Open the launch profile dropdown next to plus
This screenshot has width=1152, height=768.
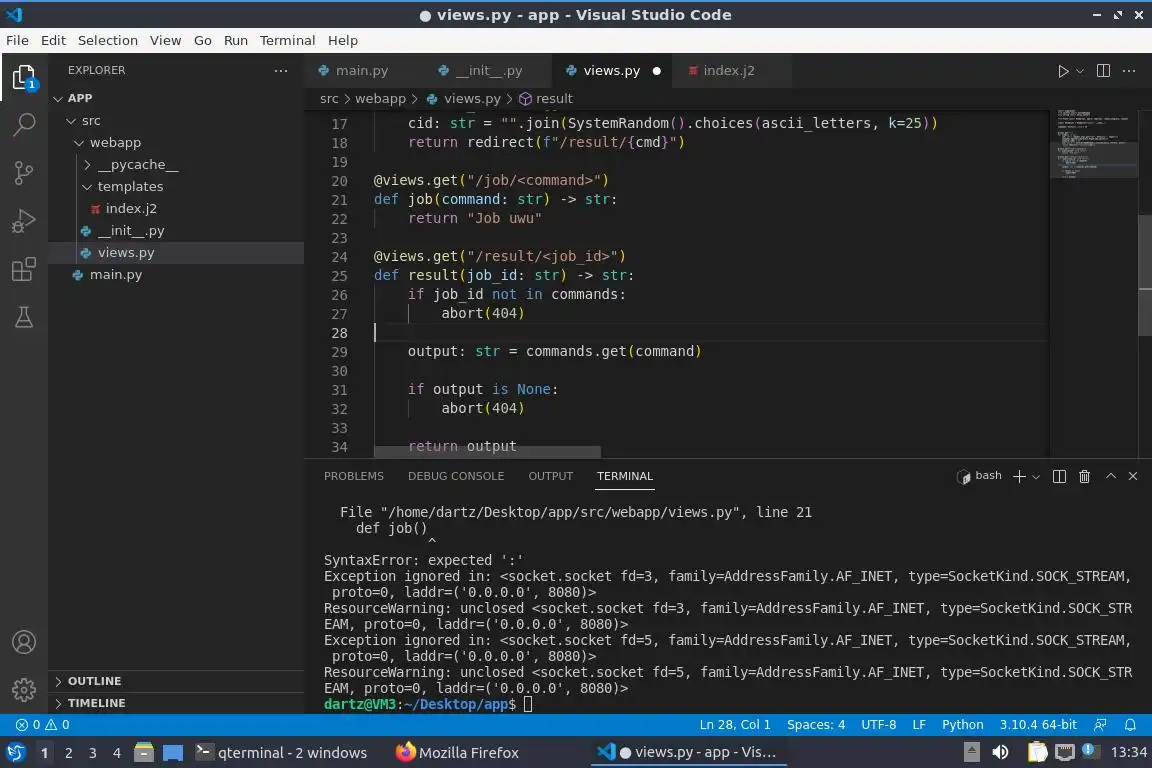pos(1036,477)
